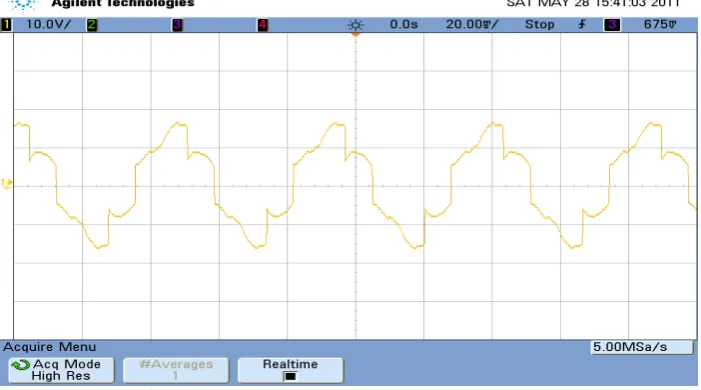The width and height of the screenshot is (701, 390).
Task: Click the 675 trigger level value
Action: [660, 24]
